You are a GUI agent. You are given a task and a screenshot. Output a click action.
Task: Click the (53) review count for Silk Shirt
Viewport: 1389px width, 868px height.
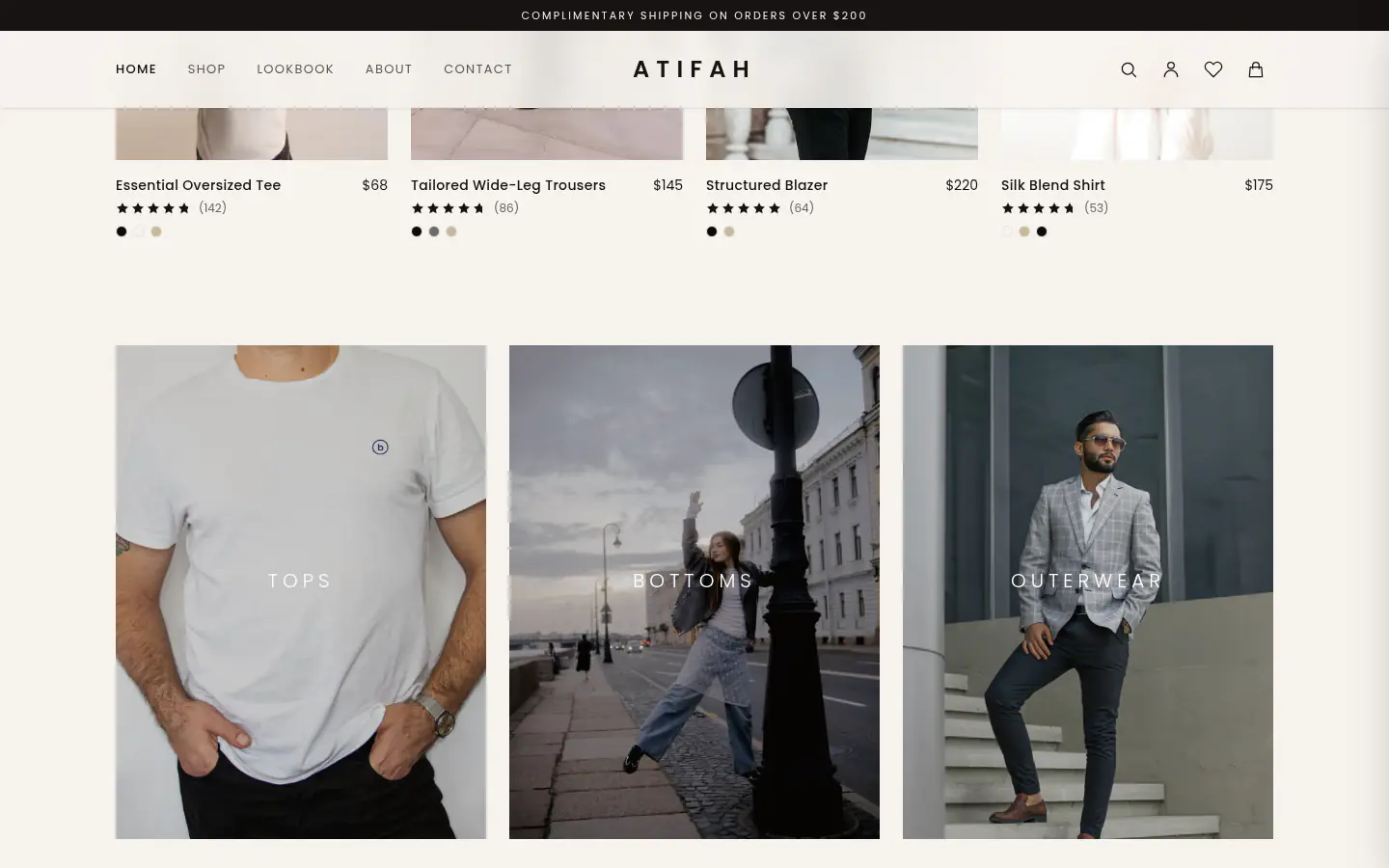tap(1097, 208)
